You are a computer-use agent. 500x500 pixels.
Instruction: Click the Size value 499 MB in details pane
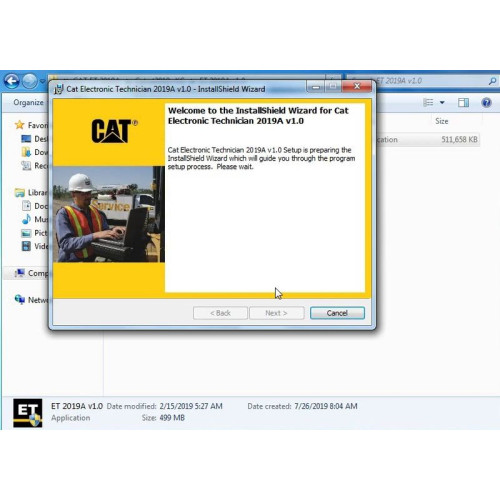click(172, 418)
